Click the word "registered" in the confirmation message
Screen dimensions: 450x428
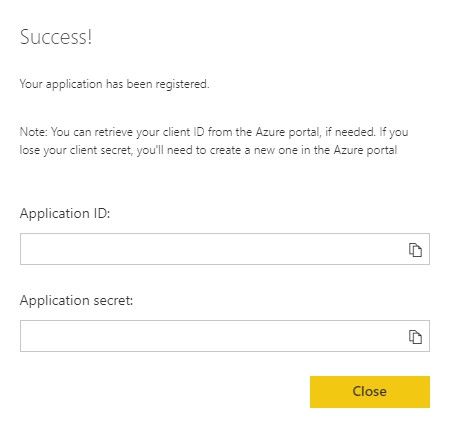[x=182, y=84]
